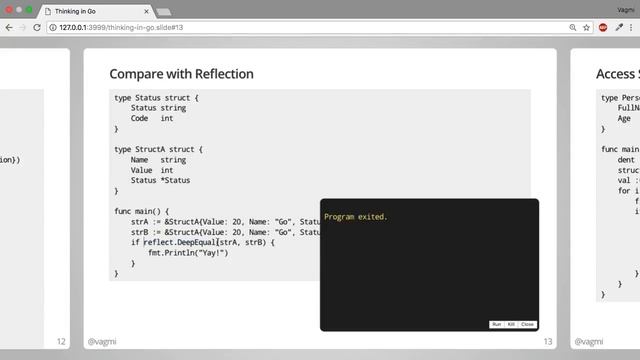
Task: Click the Vagmi profile name button
Action: (626, 10)
